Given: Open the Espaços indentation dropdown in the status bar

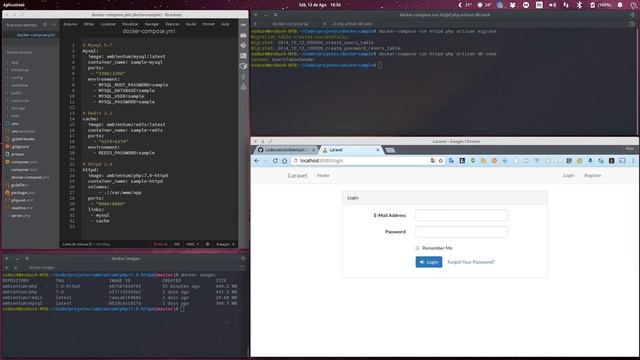Looking at the screenshot, I should (225, 244).
